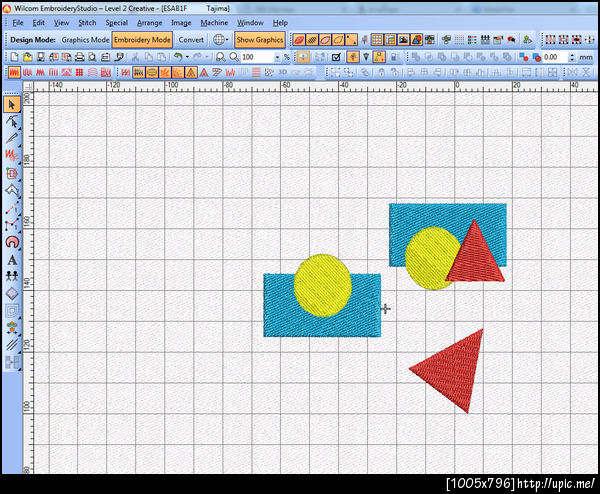Open the Arrange menu
Viewport: 600px width, 494px height.
tap(150, 23)
